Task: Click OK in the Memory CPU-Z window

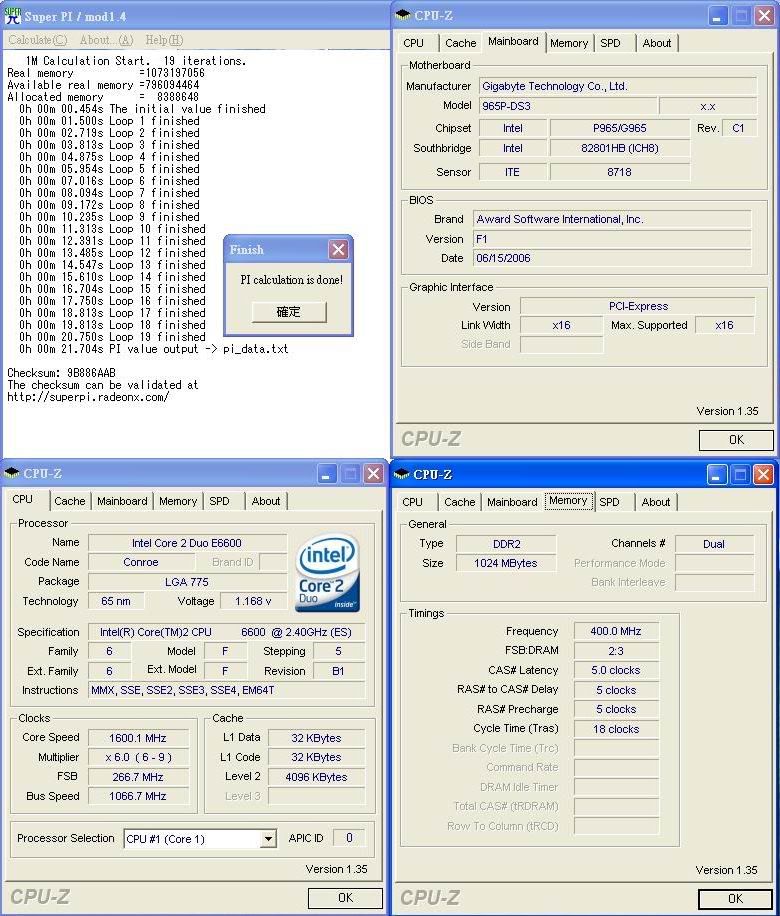Action: (x=735, y=899)
